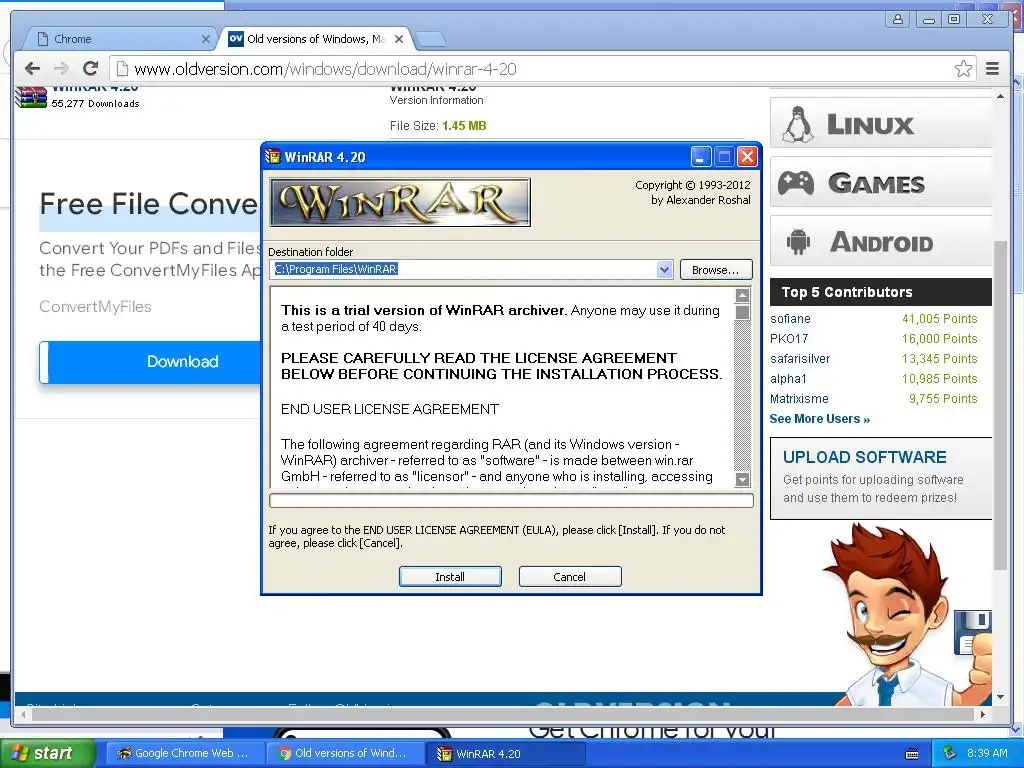The image size is (1024, 768).
Task: Expand the Destination folder dropdown
Action: point(665,269)
